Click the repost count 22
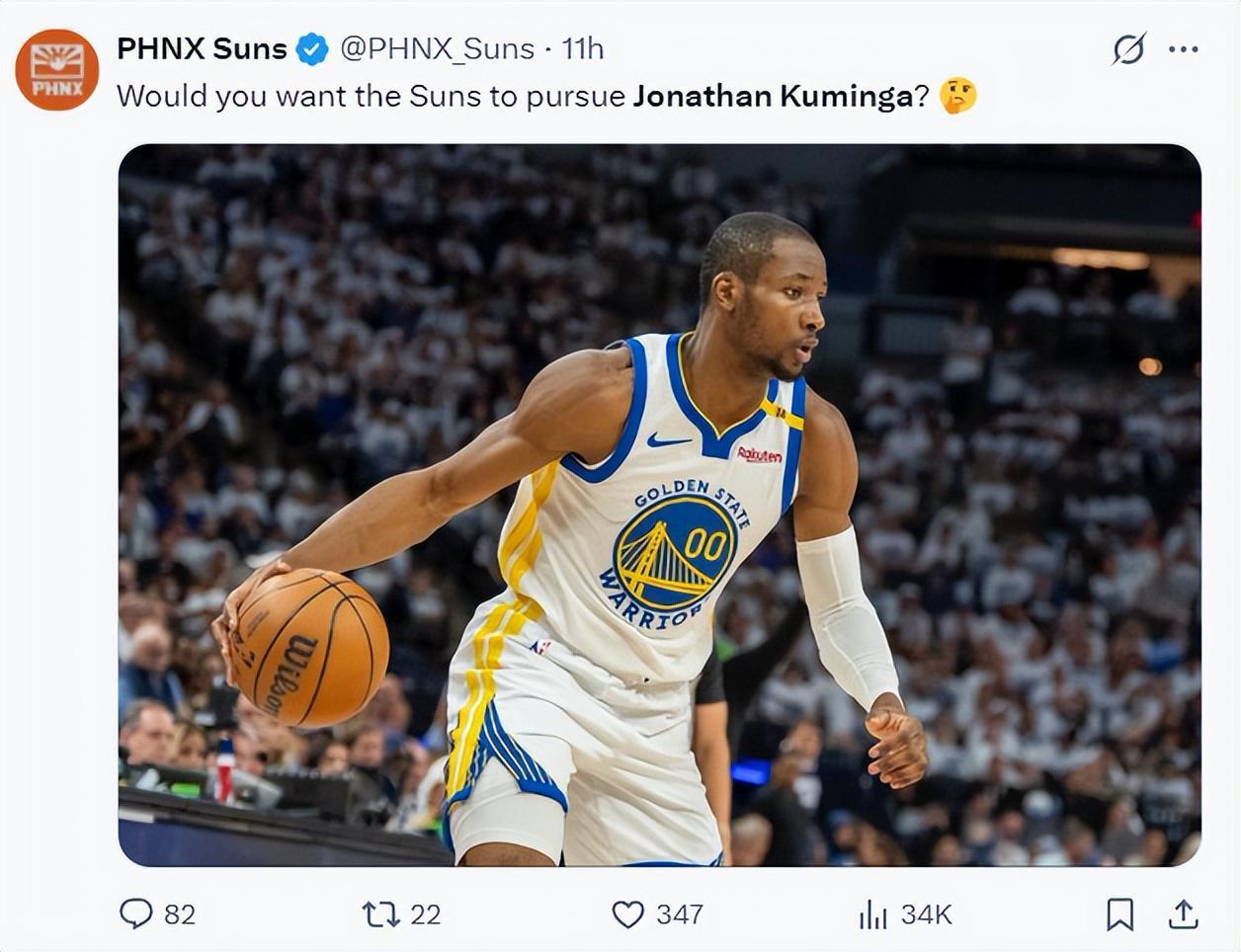Viewport: 1241px width, 952px height. (425, 914)
